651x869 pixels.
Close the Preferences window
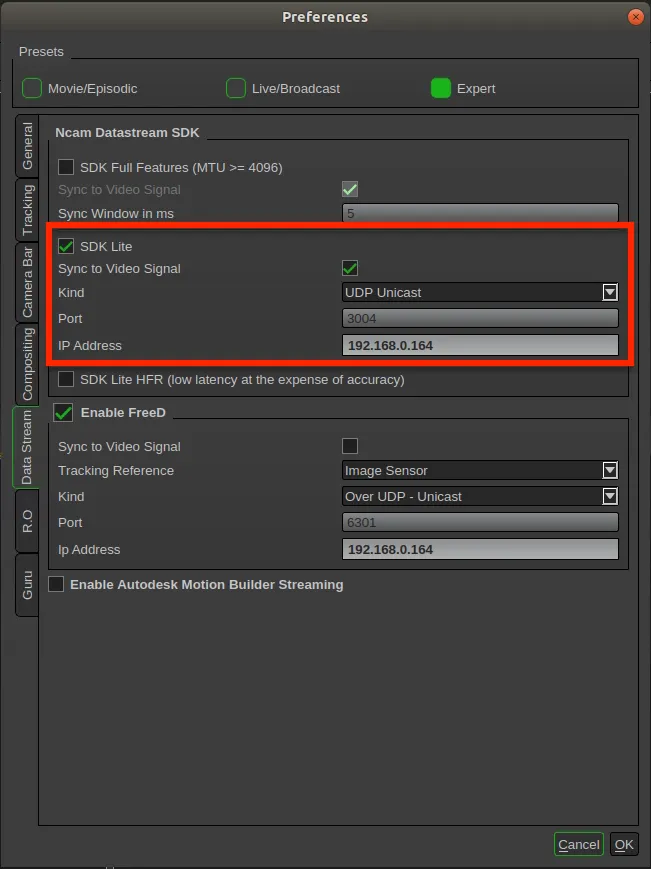pyautogui.click(x=635, y=17)
